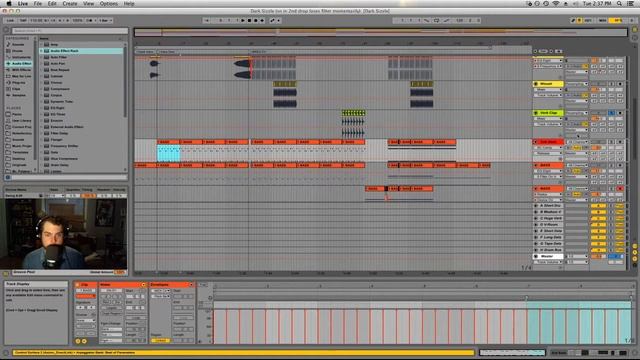
Task: Select the Audio Effects category
Action: pos(18,64)
